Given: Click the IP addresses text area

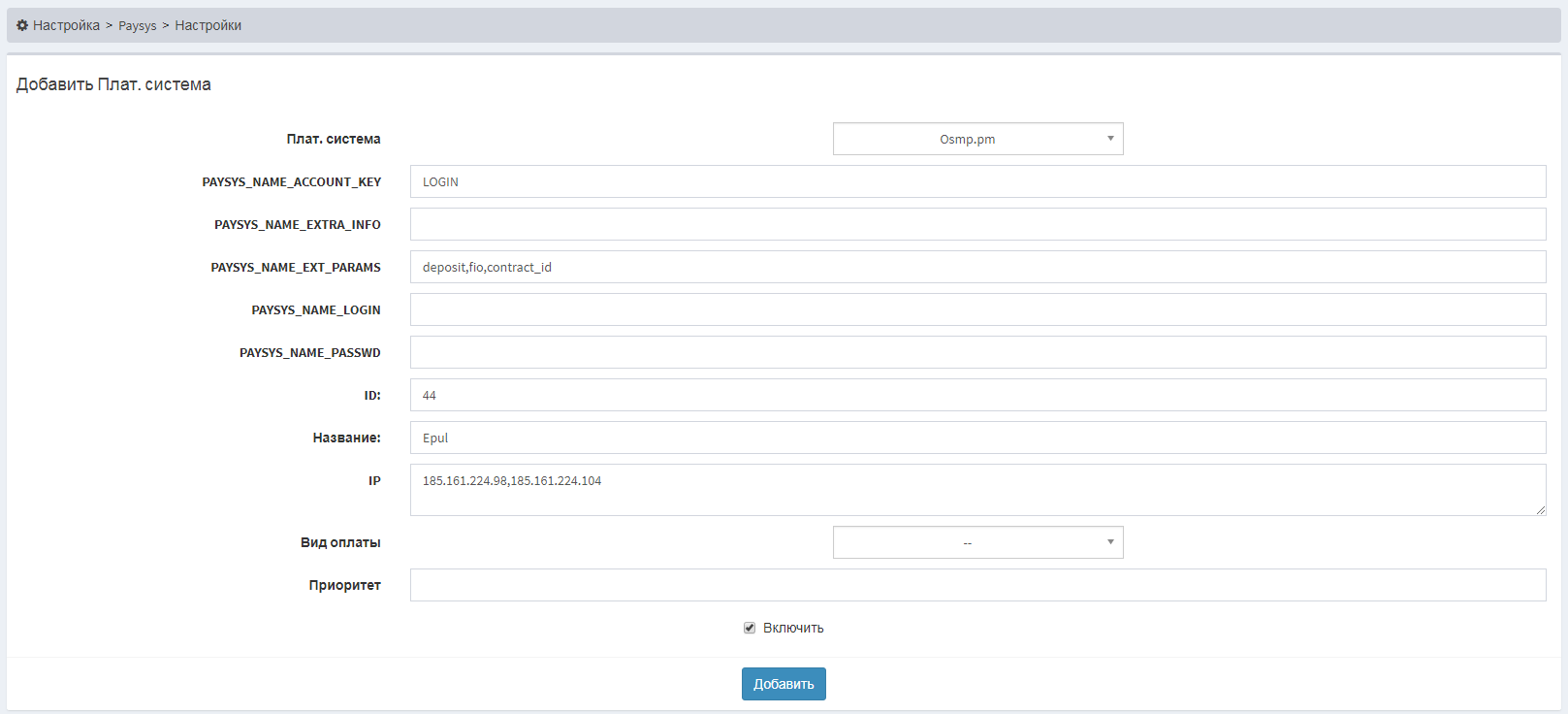Looking at the screenshot, I should tap(977, 490).
